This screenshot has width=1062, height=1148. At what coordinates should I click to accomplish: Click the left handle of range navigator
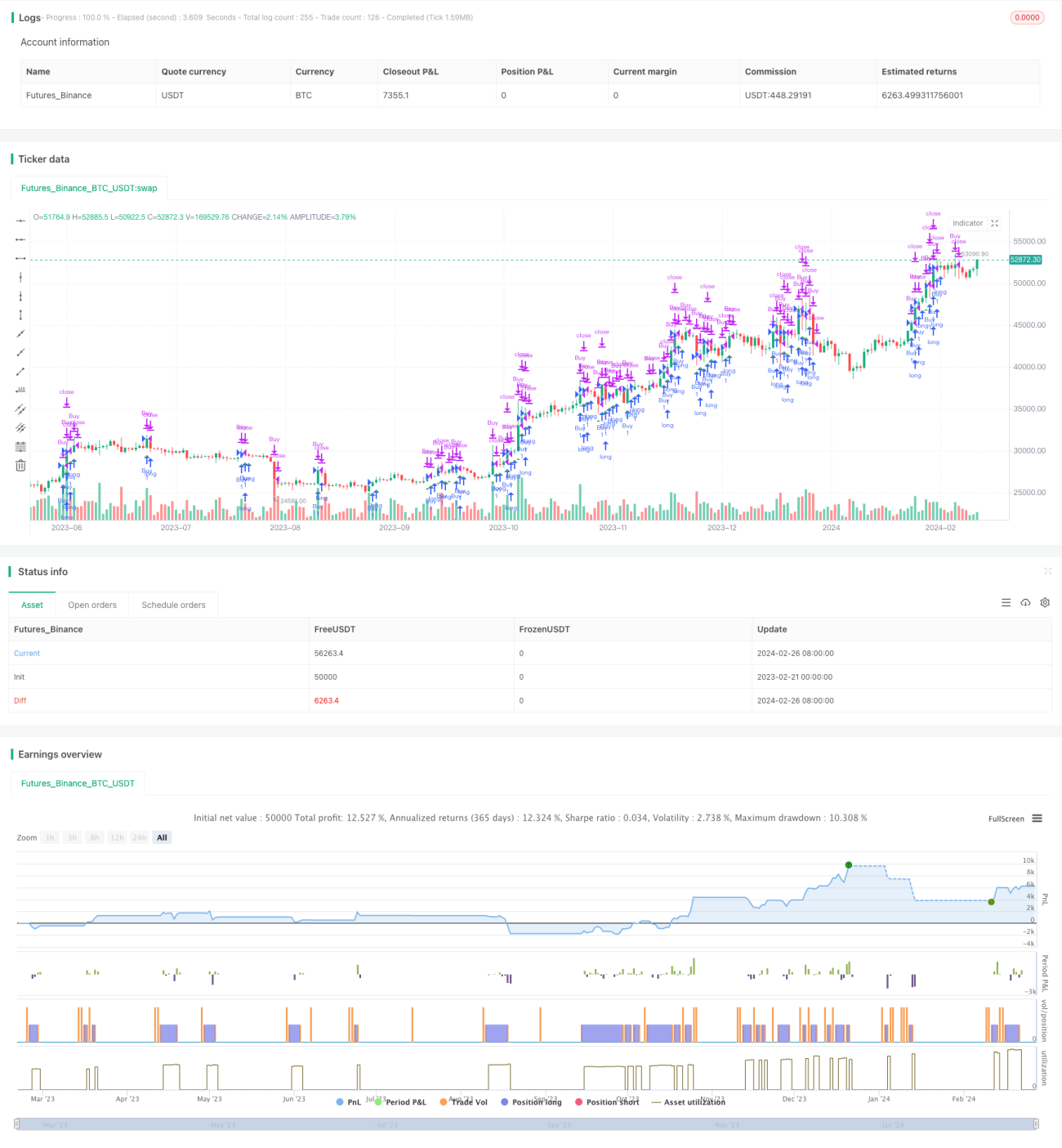tap(18, 1123)
